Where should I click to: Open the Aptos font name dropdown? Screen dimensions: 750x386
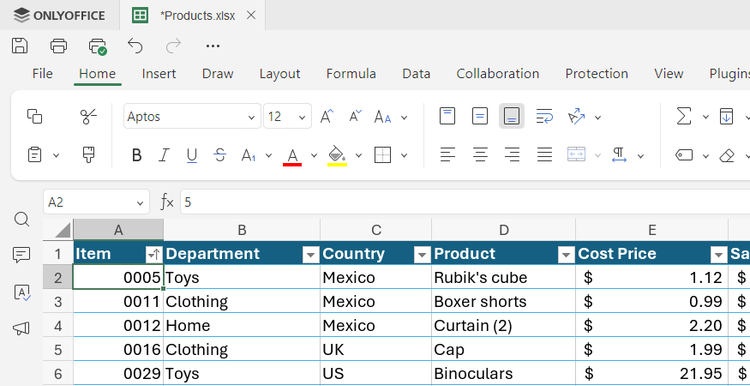(x=251, y=117)
